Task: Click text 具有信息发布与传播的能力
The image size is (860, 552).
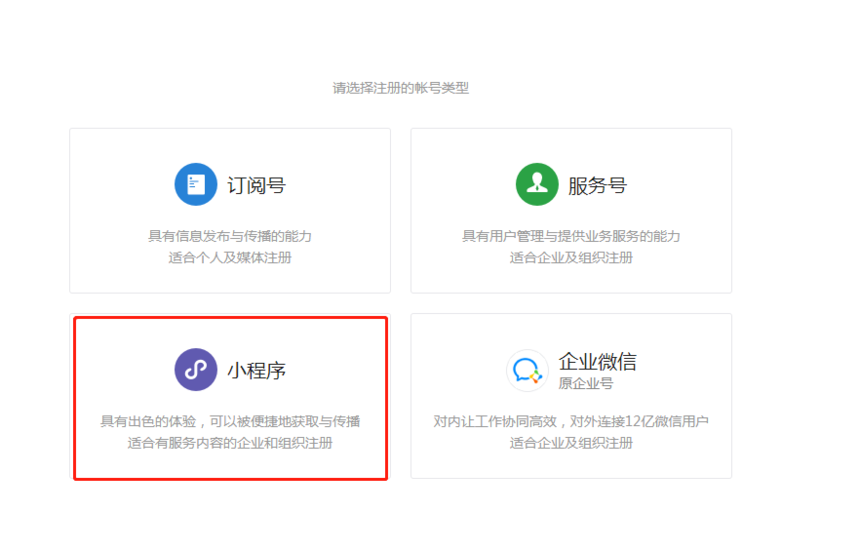Action: click(x=230, y=236)
